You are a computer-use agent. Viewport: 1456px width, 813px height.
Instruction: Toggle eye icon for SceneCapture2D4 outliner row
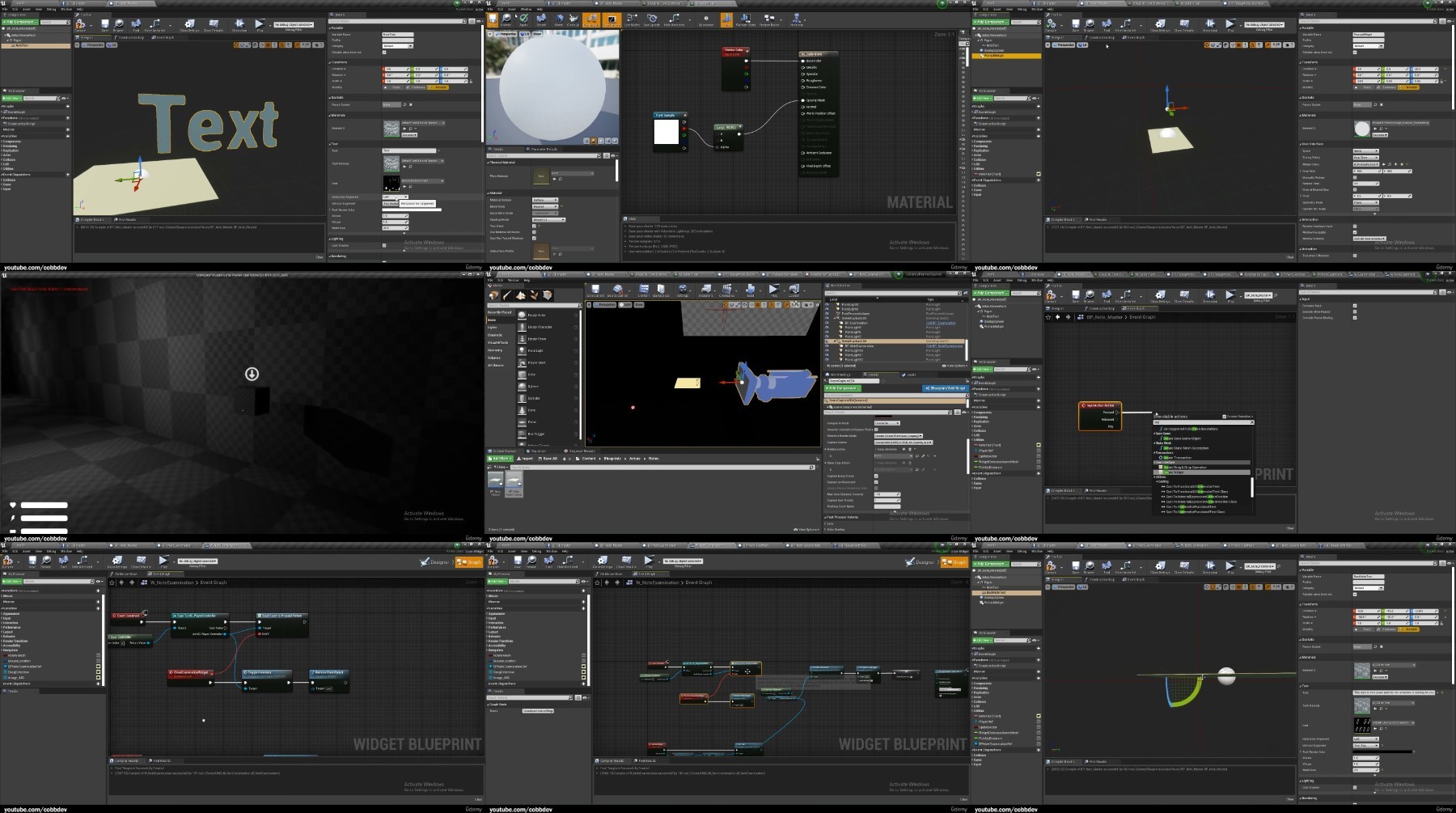(827, 341)
